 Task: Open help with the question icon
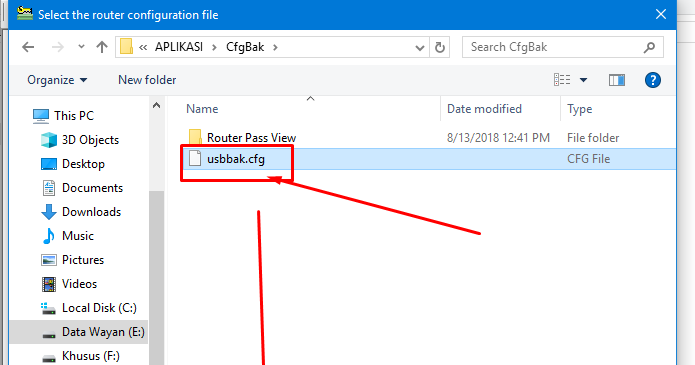pyautogui.click(x=652, y=80)
